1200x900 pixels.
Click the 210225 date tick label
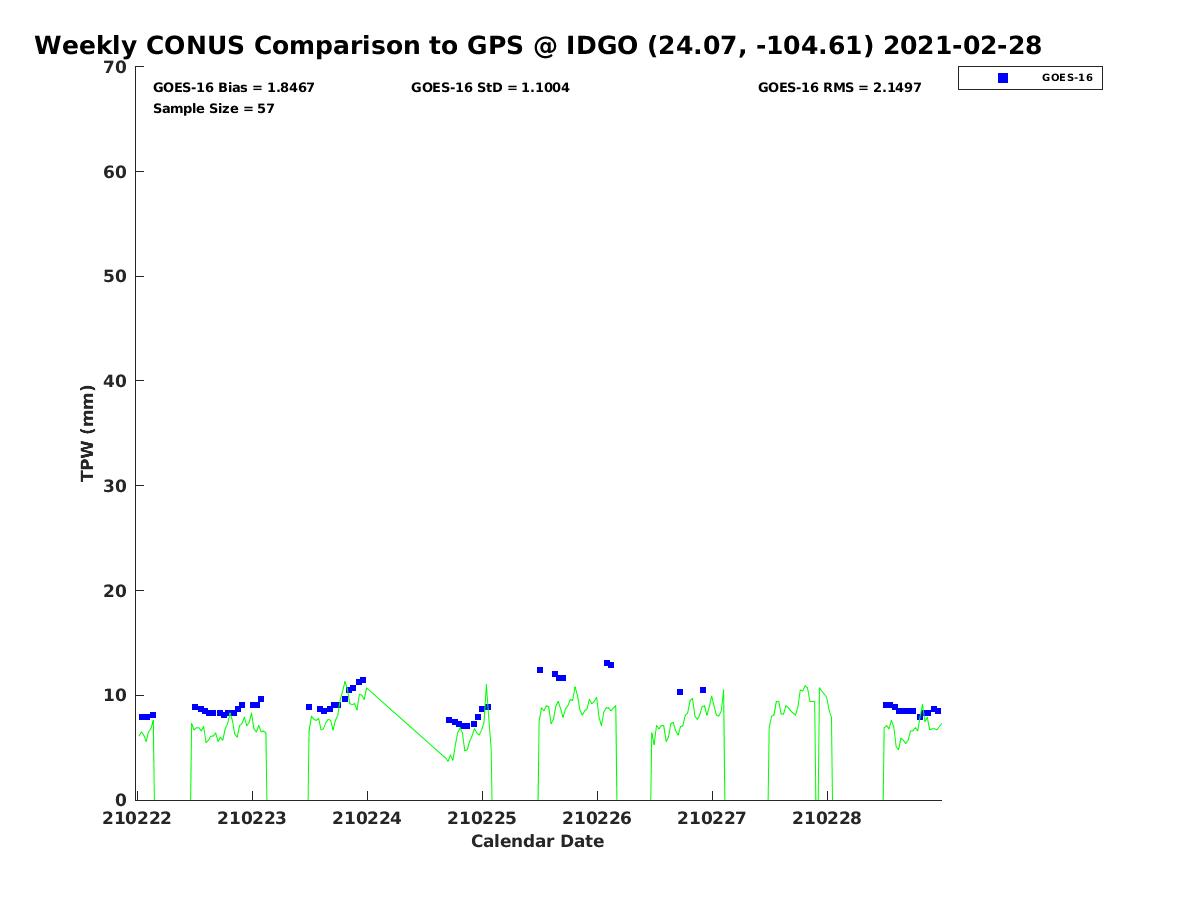(x=482, y=818)
